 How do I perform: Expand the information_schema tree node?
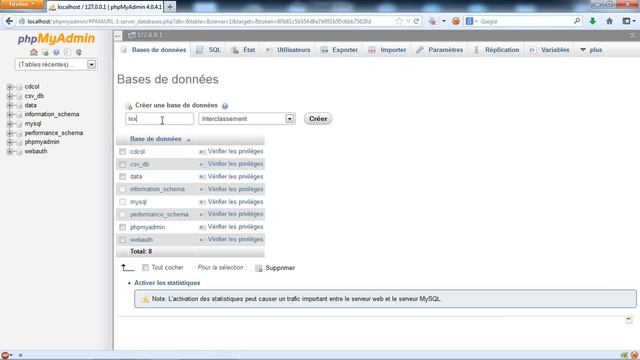tap(10, 115)
